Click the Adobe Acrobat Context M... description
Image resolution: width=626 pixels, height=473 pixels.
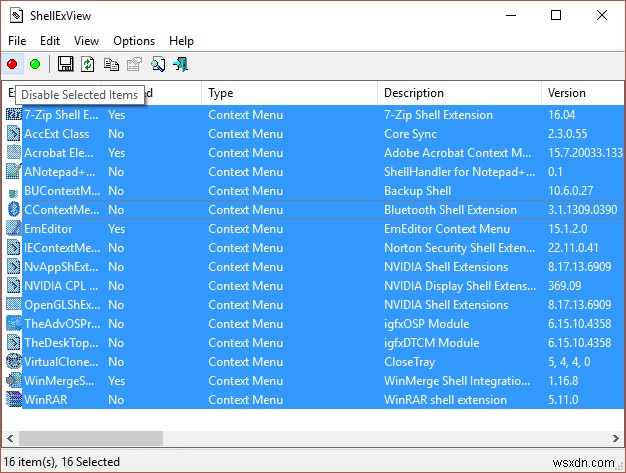tap(458, 152)
